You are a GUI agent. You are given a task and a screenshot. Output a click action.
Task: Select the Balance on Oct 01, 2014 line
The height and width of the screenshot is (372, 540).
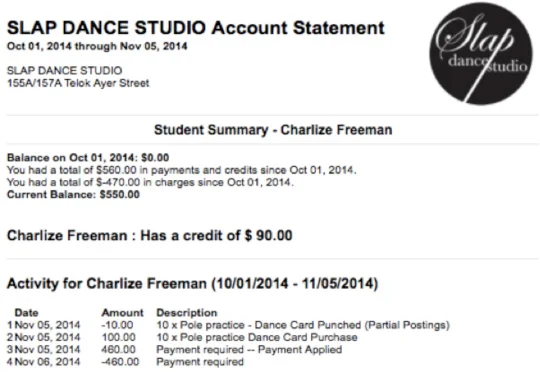pos(88,158)
